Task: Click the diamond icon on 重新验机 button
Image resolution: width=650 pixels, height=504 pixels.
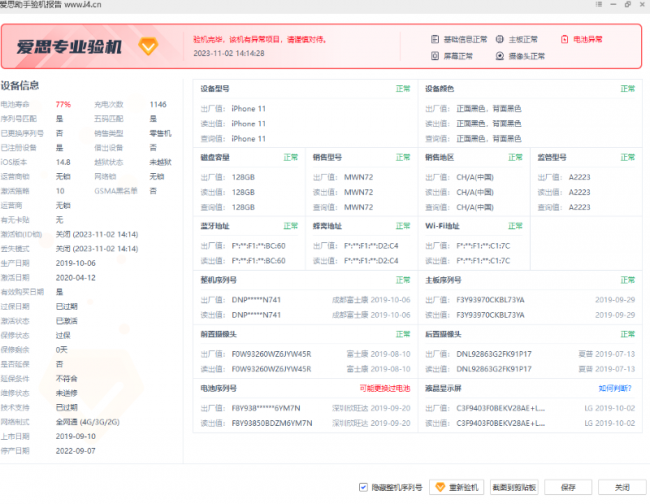Action: [440, 487]
